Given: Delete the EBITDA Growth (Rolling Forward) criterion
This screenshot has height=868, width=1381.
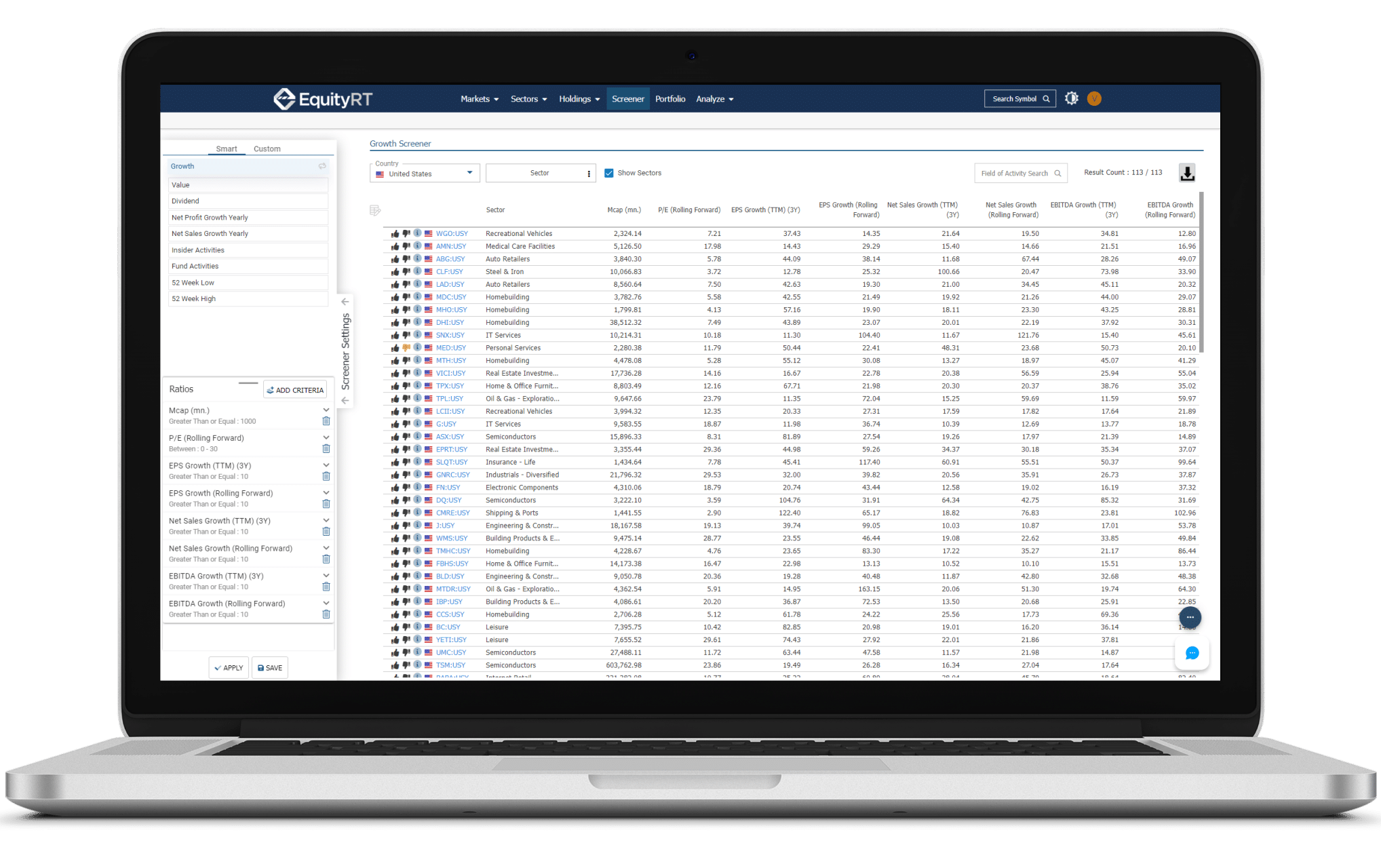Looking at the screenshot, I should [326, 614].
